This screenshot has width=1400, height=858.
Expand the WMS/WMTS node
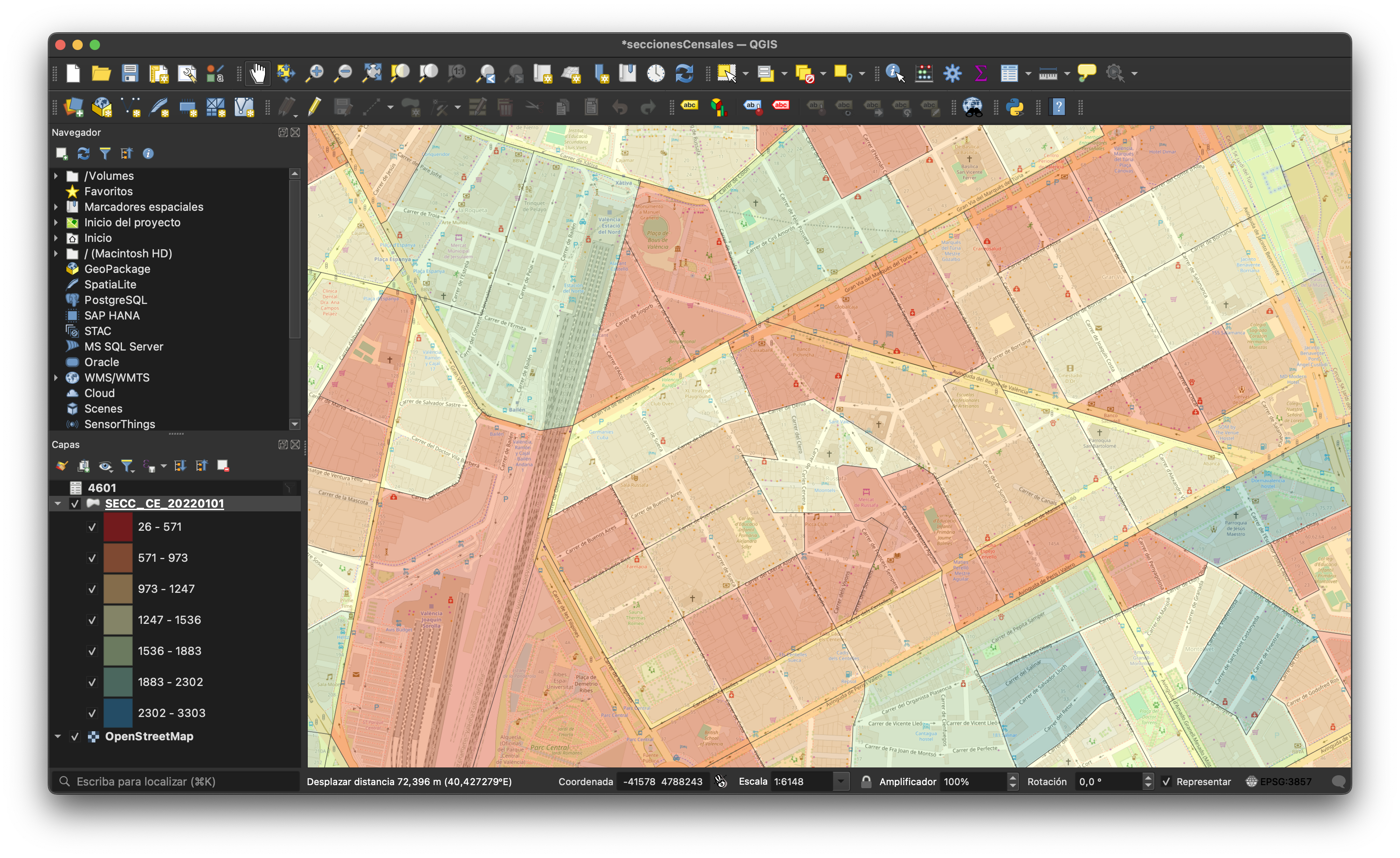coord(56,378)
